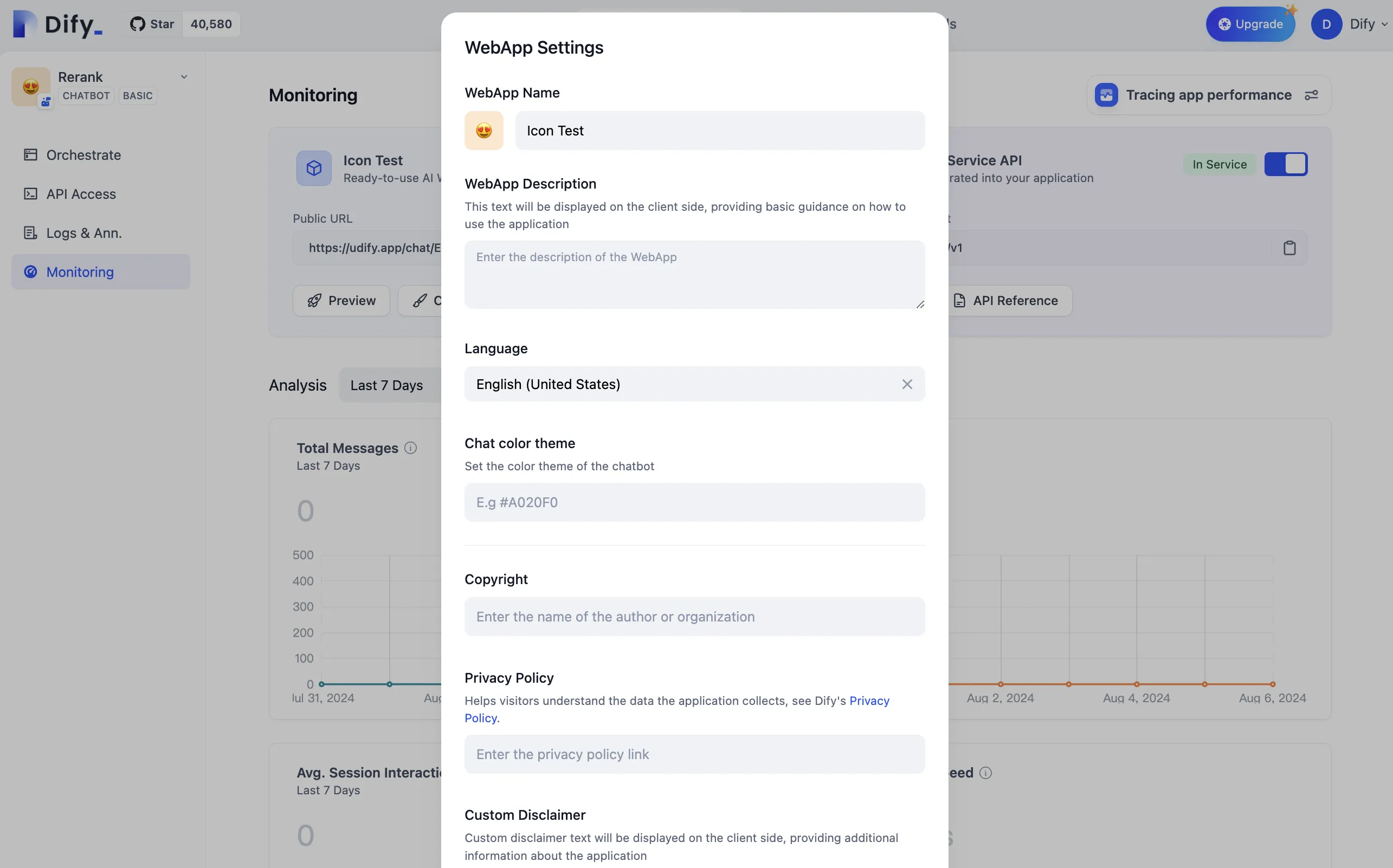Image resolution: width=1393 pixels, height=868 pixels.
Task: Click the emoji icon beside WebApp Name
Action: pos(483,131)
